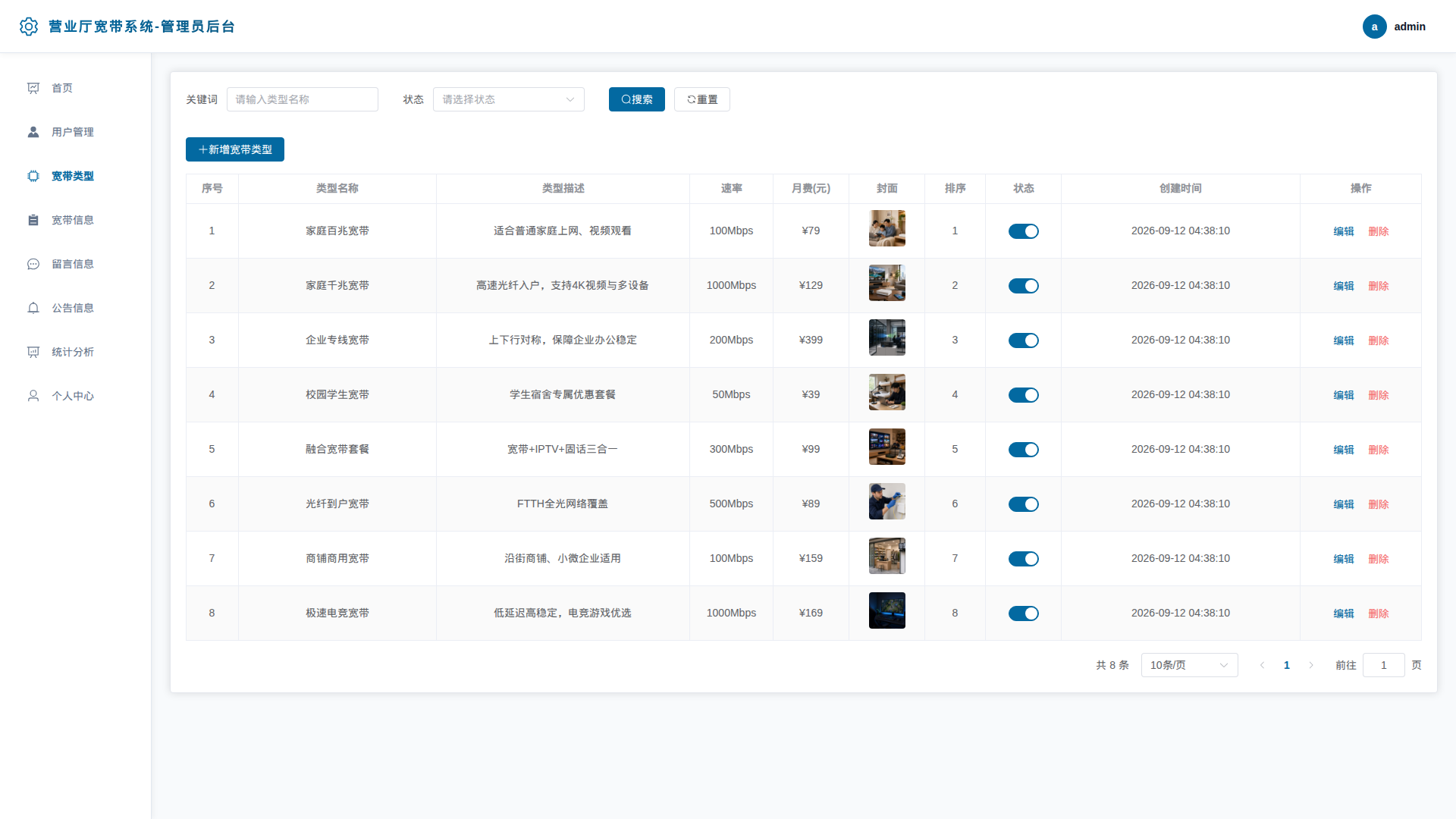Toggle status switch for 校园学生宽带

click(x=1023, y=395)
